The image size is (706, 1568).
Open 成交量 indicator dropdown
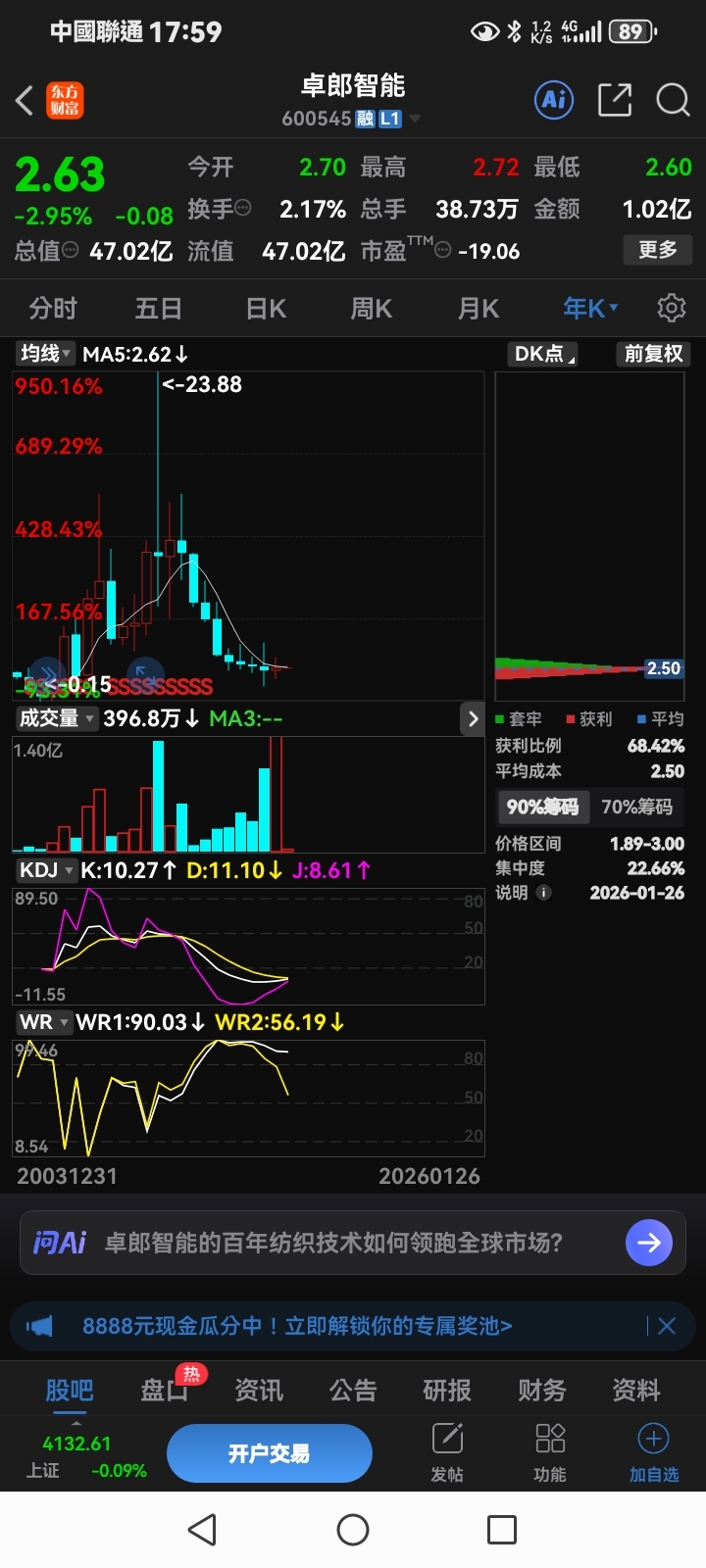tap(57, 718)
